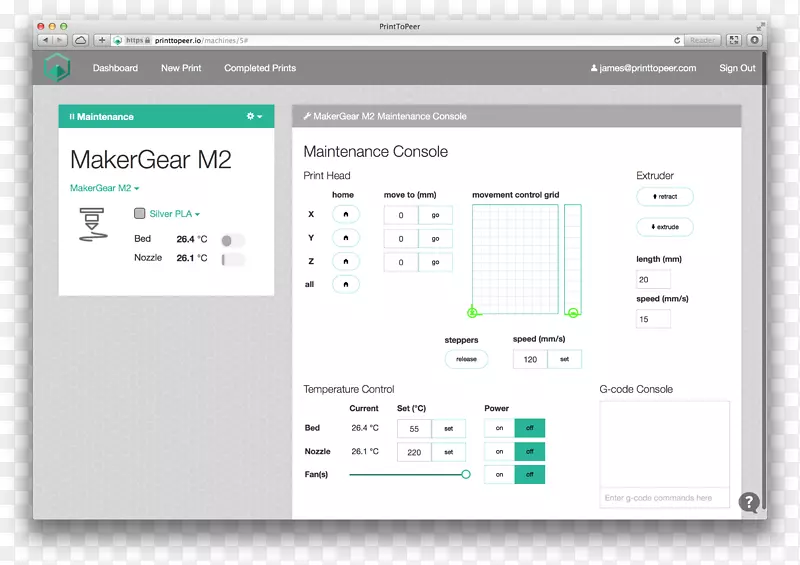Viewport: 800px width, 565px height.
Task: Adjust the Fan(s) speed slider handle
Action: pyautogui.click(x=465, y=474)
